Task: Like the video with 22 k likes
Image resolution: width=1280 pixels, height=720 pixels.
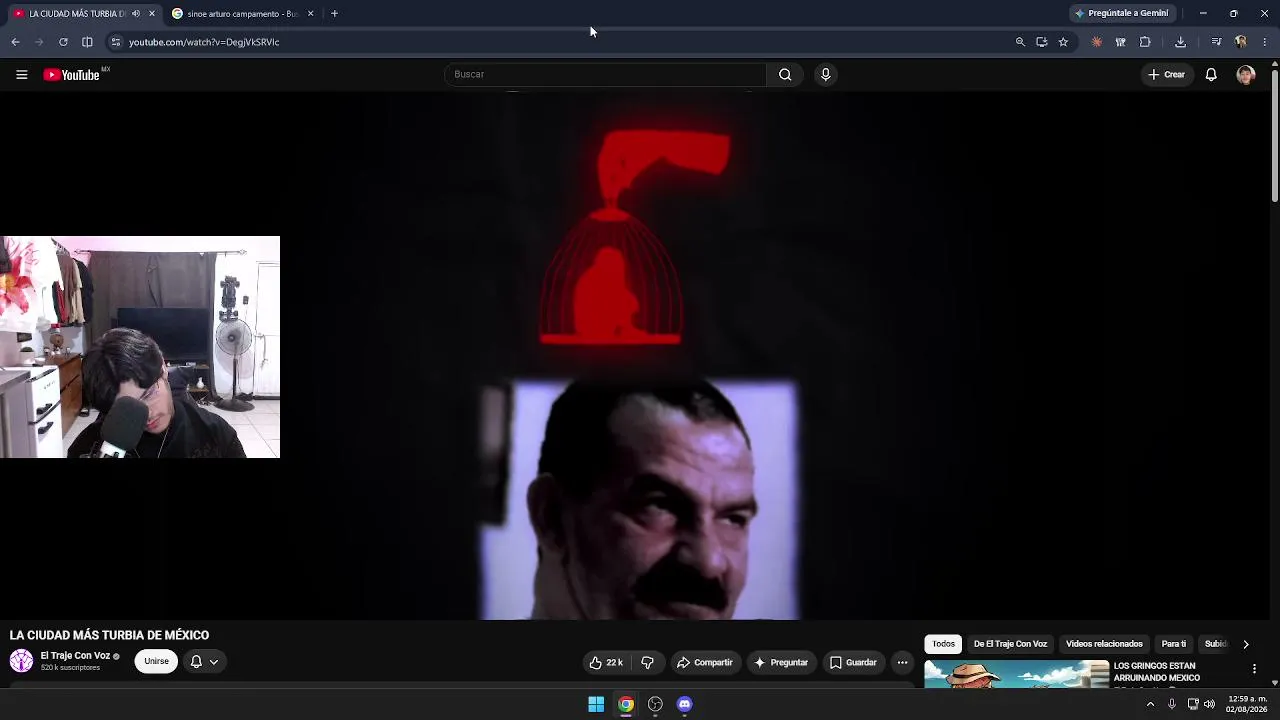Action: 606,662
